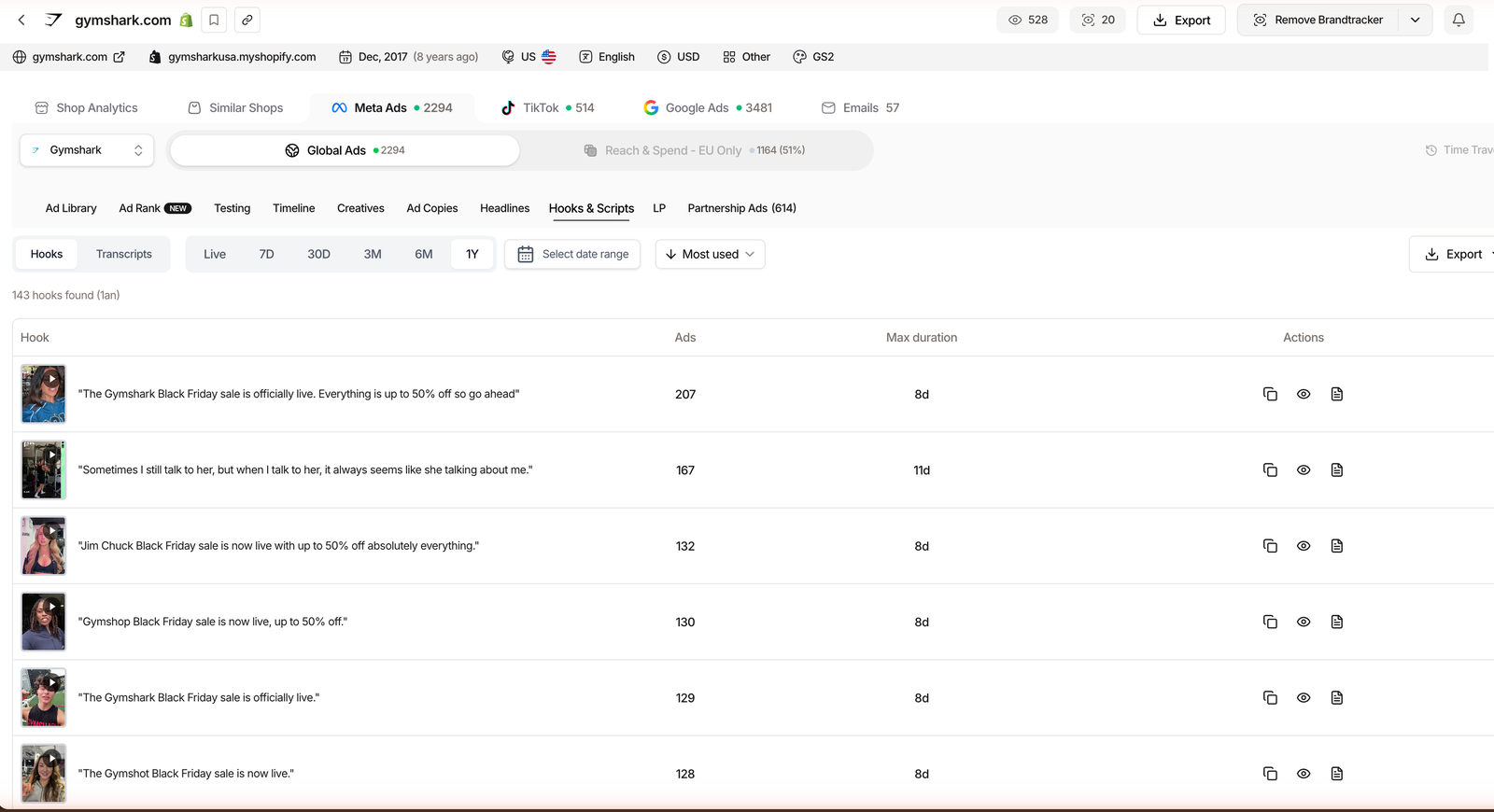The height and width of the screenshot is (812, 1494).
Task: Click top Export button
Action: point(1181,20)
